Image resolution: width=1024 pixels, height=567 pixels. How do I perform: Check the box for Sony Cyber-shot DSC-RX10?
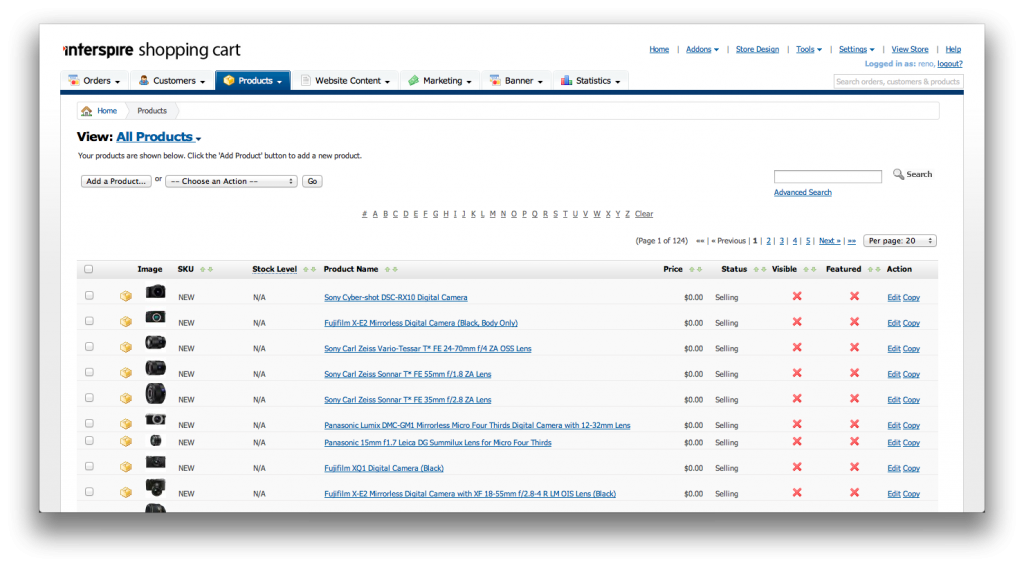pos(89,296)
